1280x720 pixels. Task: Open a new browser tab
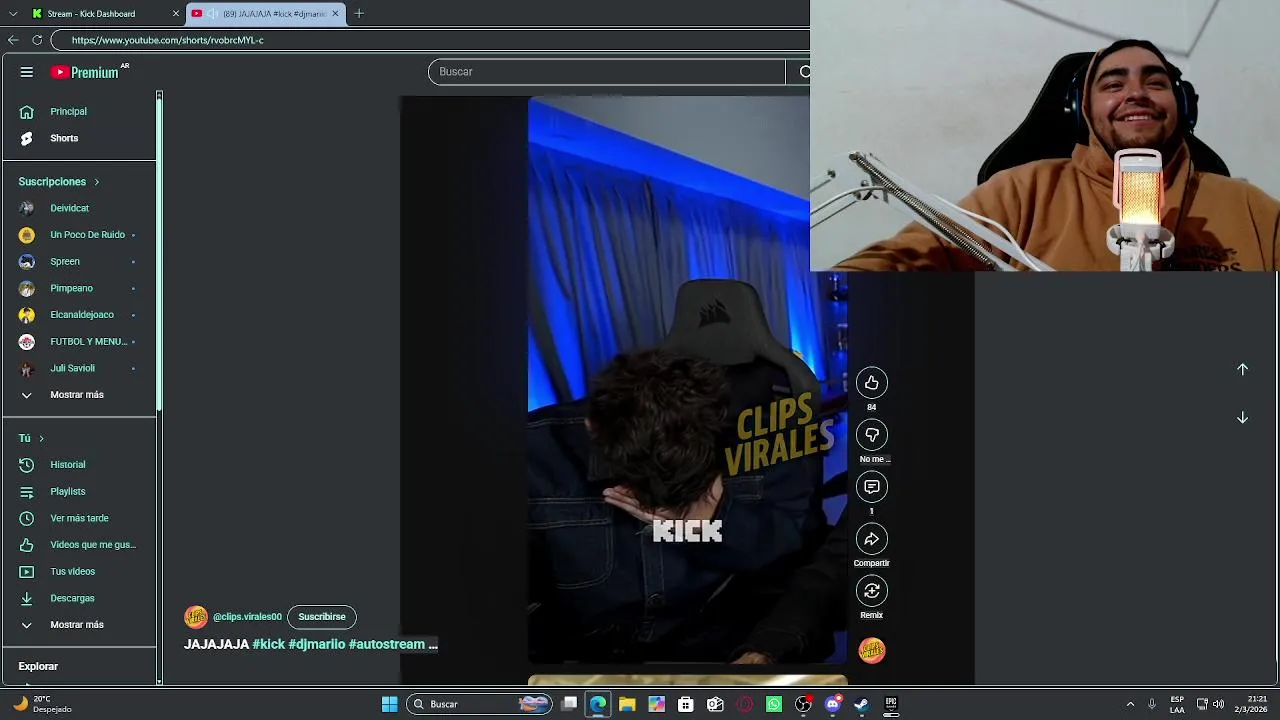(359, 14)
